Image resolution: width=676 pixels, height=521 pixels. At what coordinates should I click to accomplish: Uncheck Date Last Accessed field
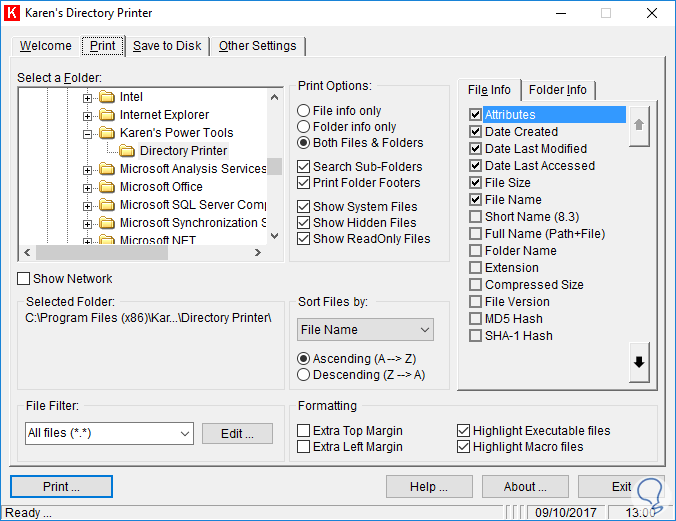click(x=475, y=166)
